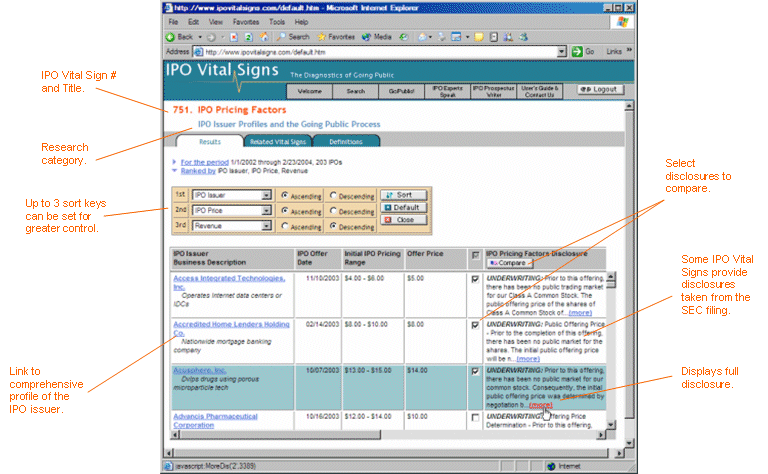This screenshot has width=768, height=474.
Task: Open the address bar dropdown arrow
Action: [x=562, y=51]
